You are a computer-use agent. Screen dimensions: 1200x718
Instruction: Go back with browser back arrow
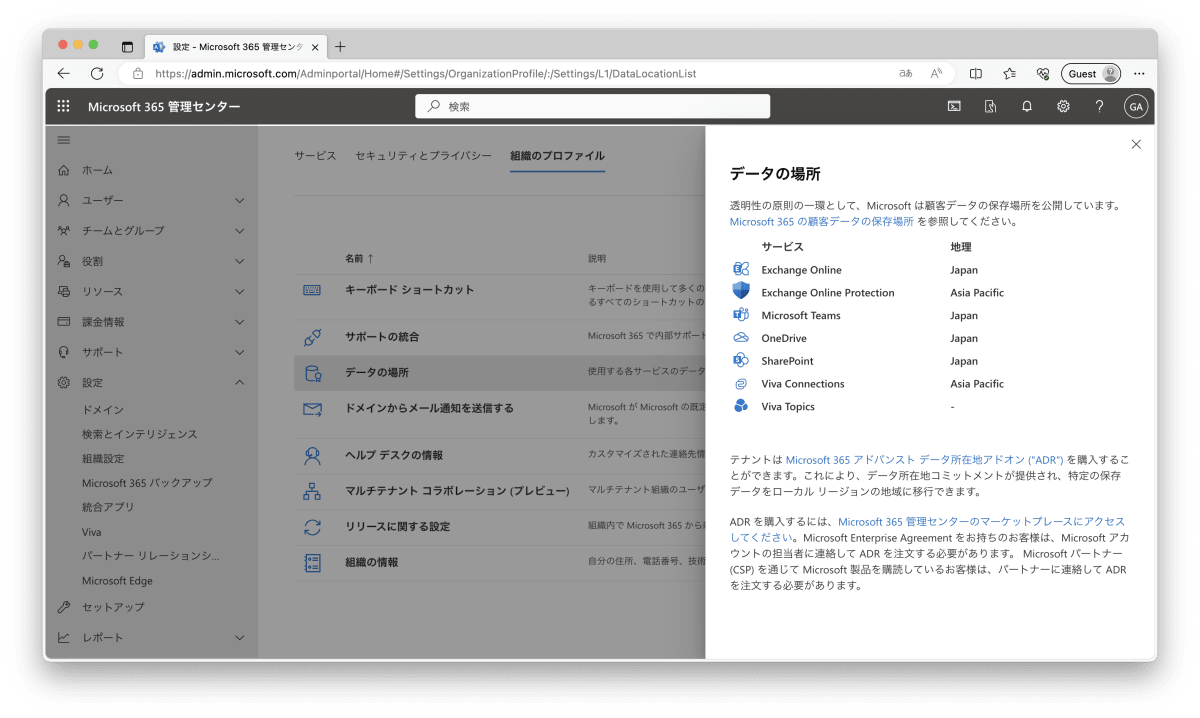[63, 74]
